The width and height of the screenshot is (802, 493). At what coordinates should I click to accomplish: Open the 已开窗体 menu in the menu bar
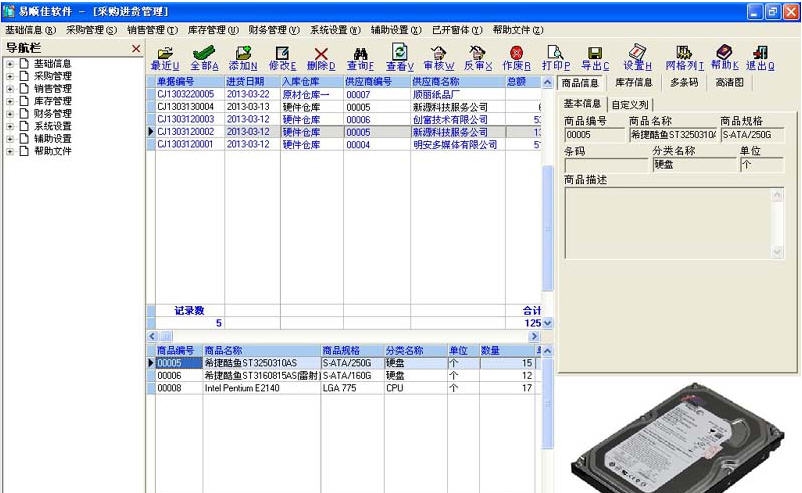(457, 30)
